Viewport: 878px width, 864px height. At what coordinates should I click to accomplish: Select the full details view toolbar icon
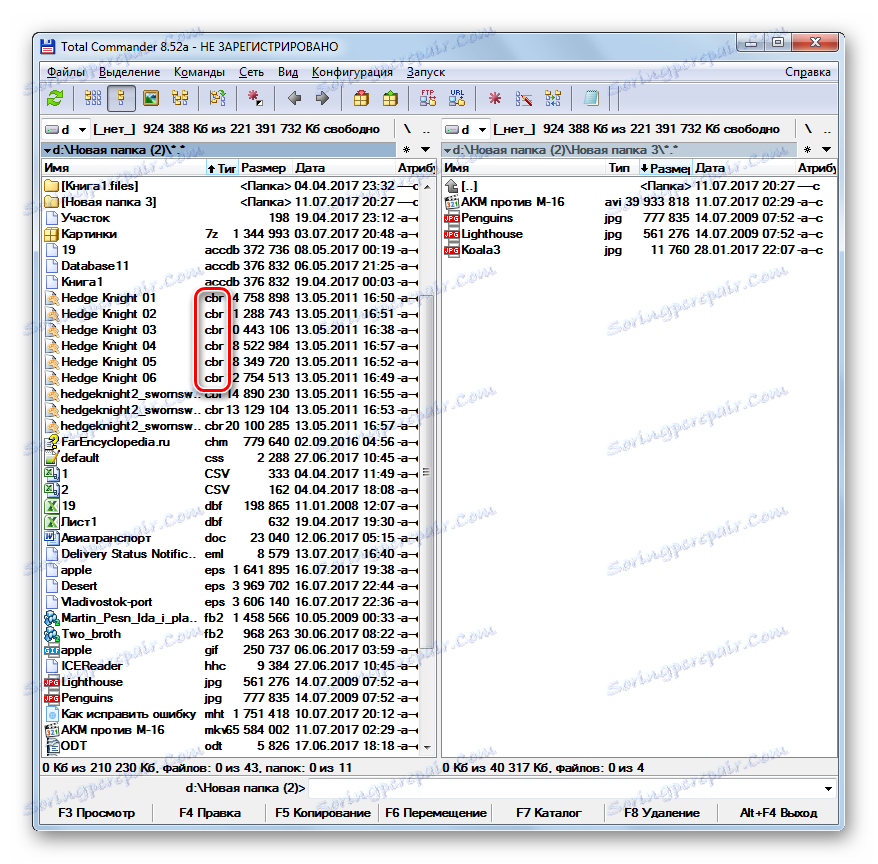pos(122,99)
